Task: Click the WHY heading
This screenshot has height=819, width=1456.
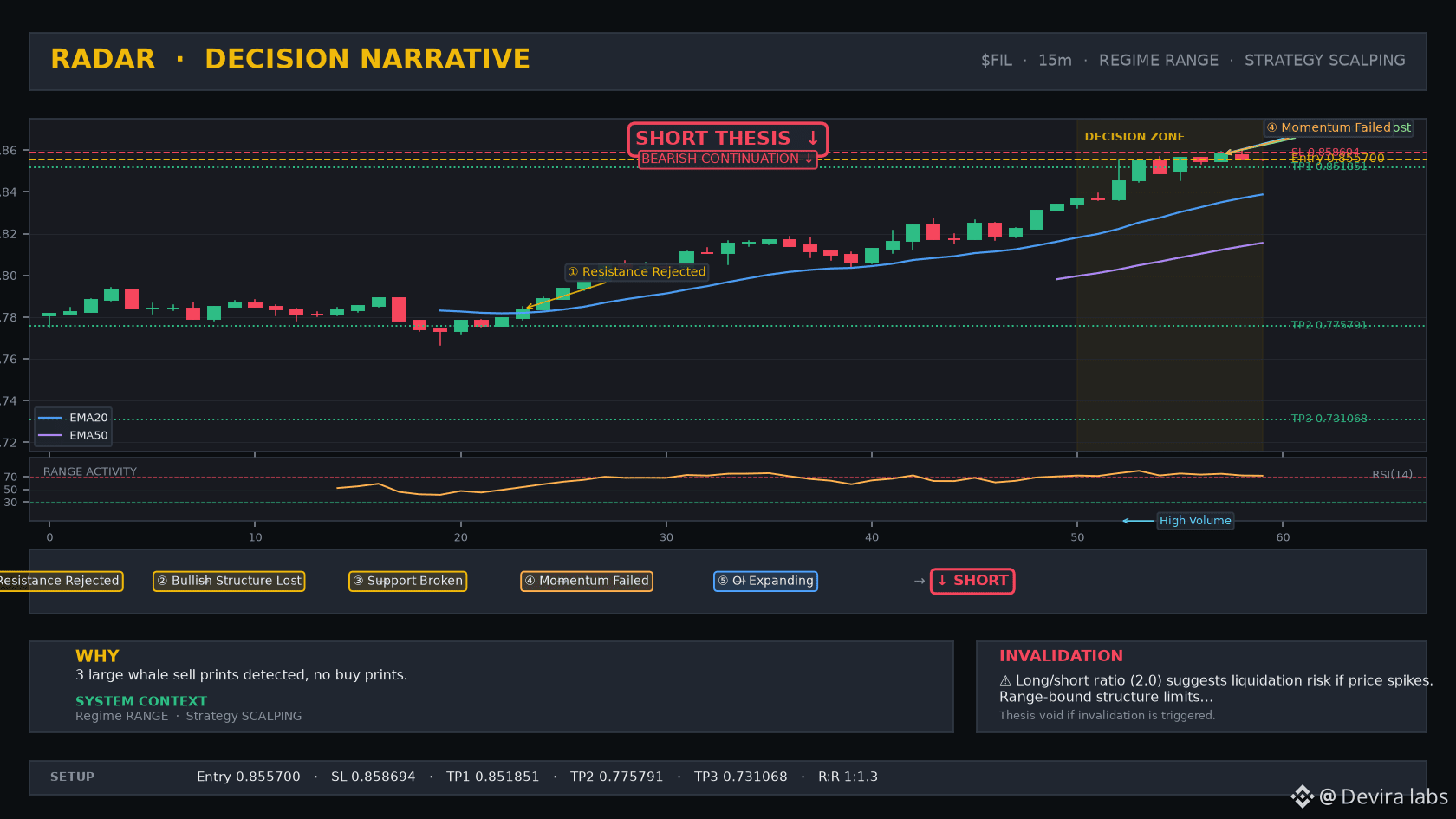Action: coord(97,656)
